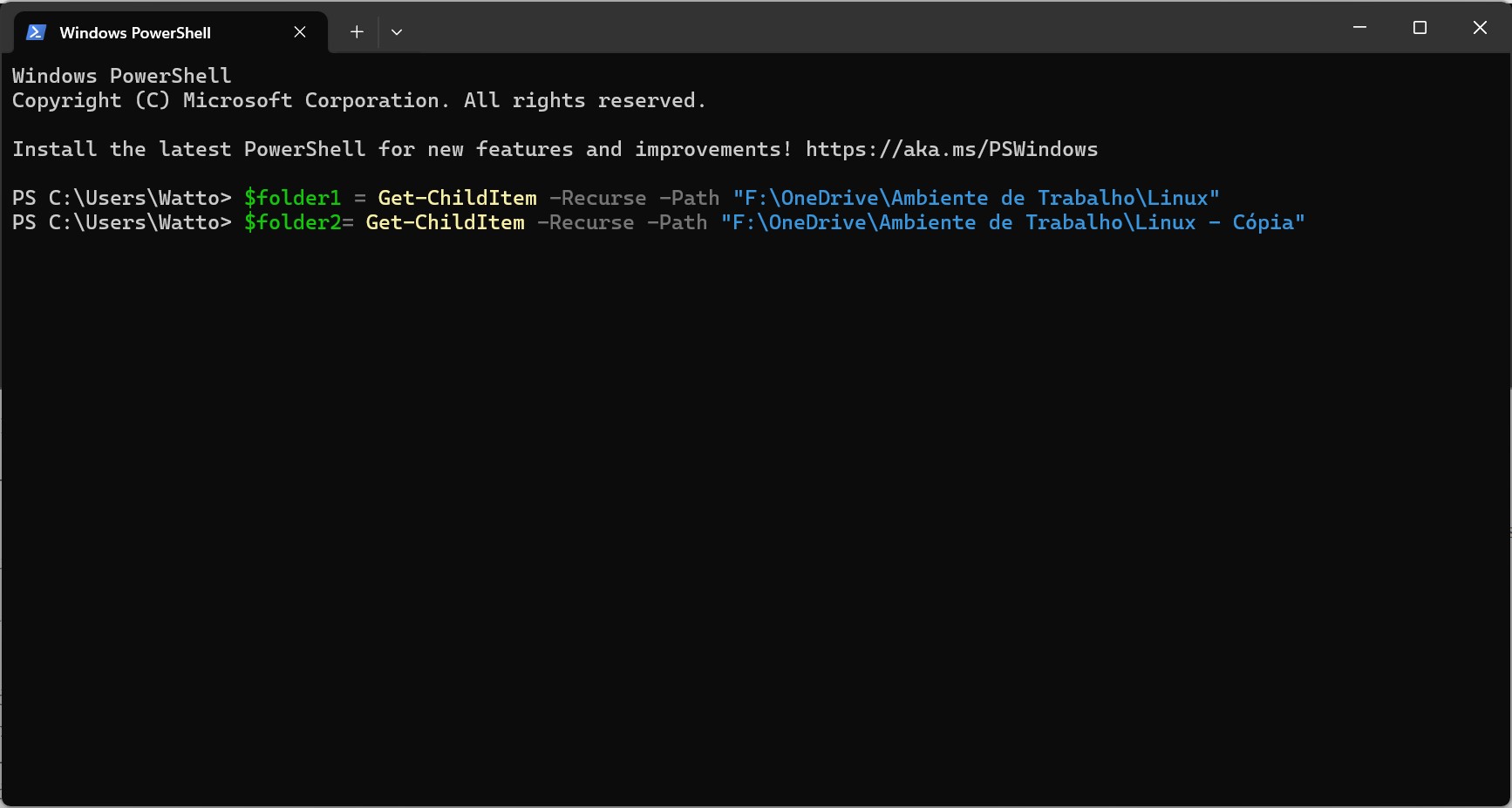Select the Windows PowerShell tab title
Screen dimensions: 1512x808
point(135,33)
